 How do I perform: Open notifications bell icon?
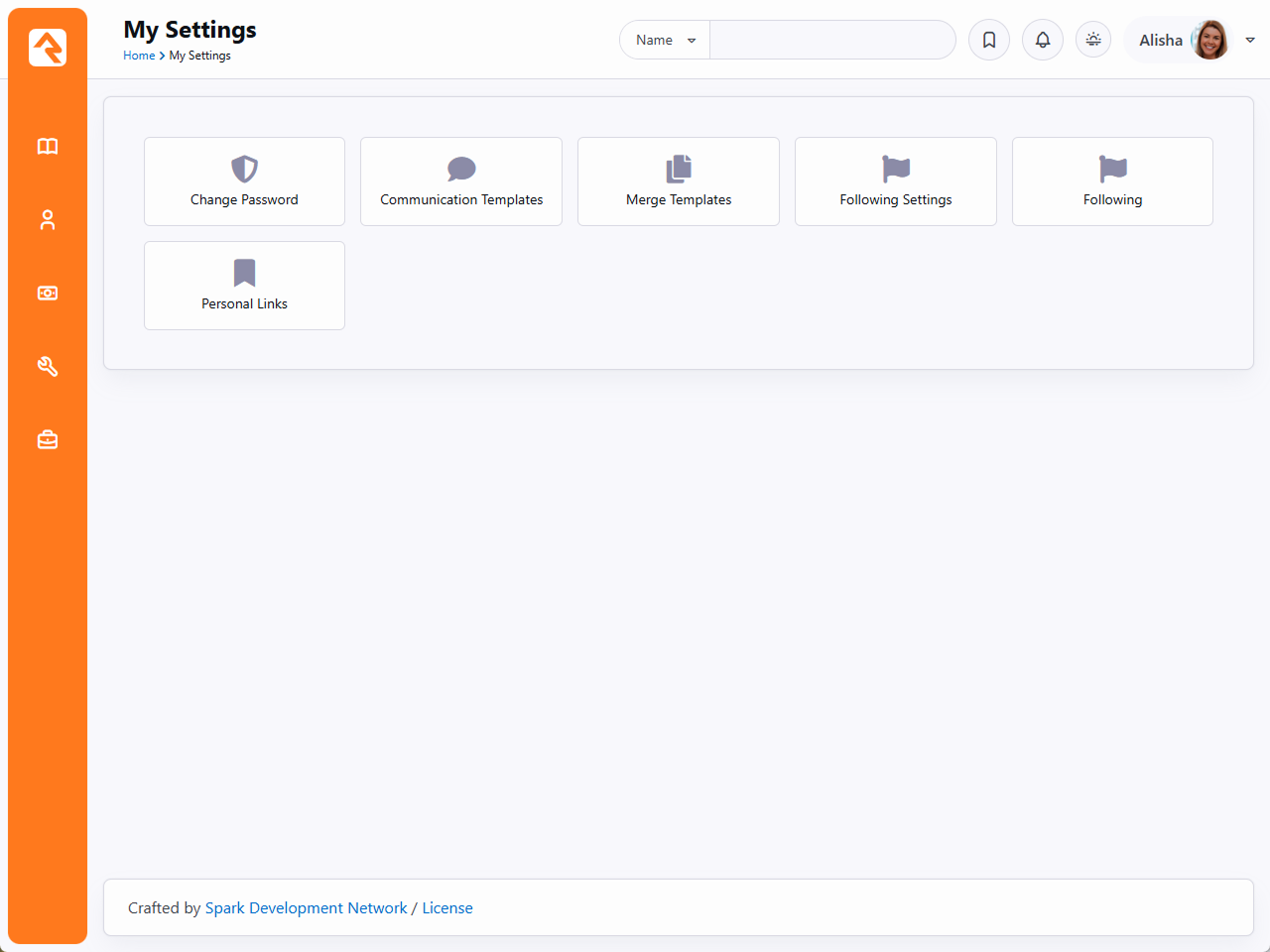[x=1043, y=40]
